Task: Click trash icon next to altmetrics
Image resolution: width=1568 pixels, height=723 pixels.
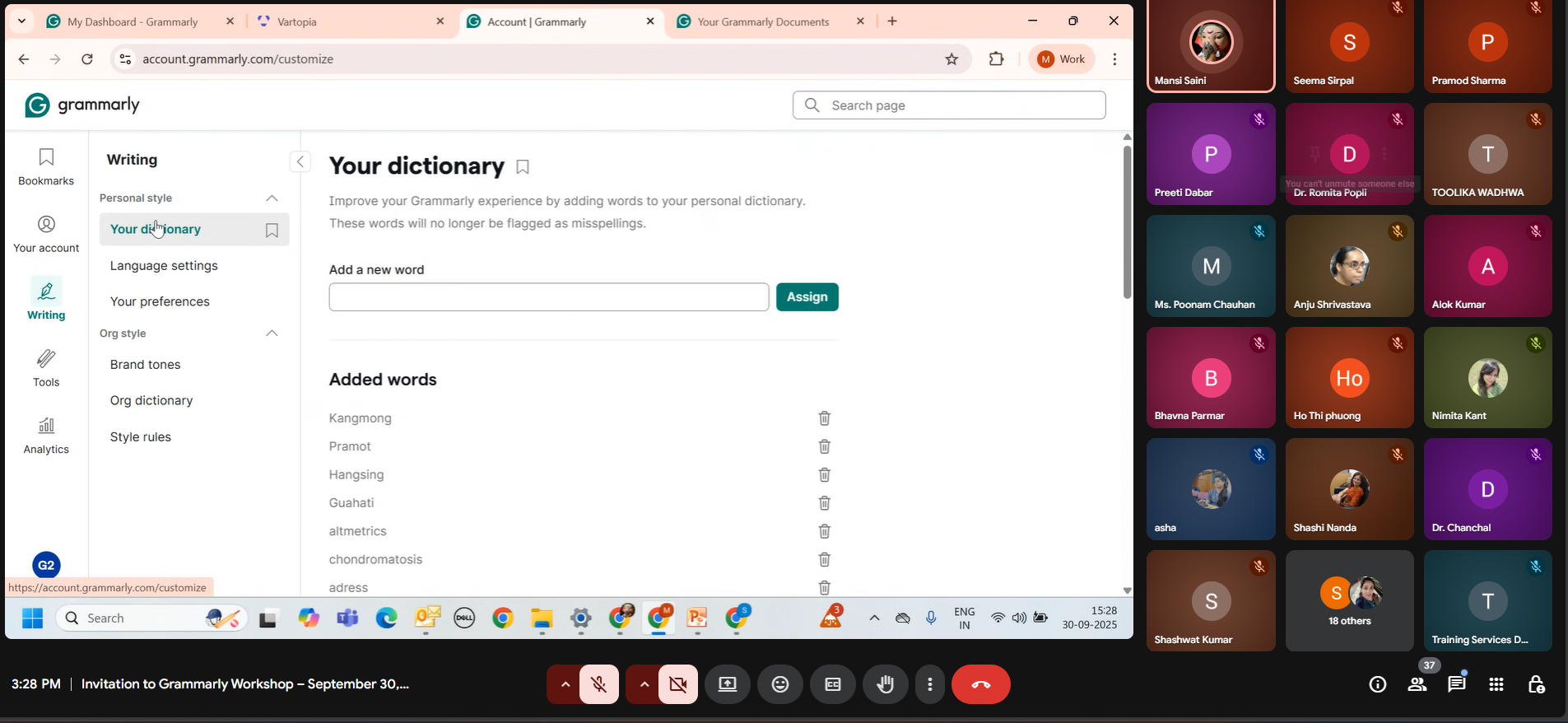Action: [824, 531]
